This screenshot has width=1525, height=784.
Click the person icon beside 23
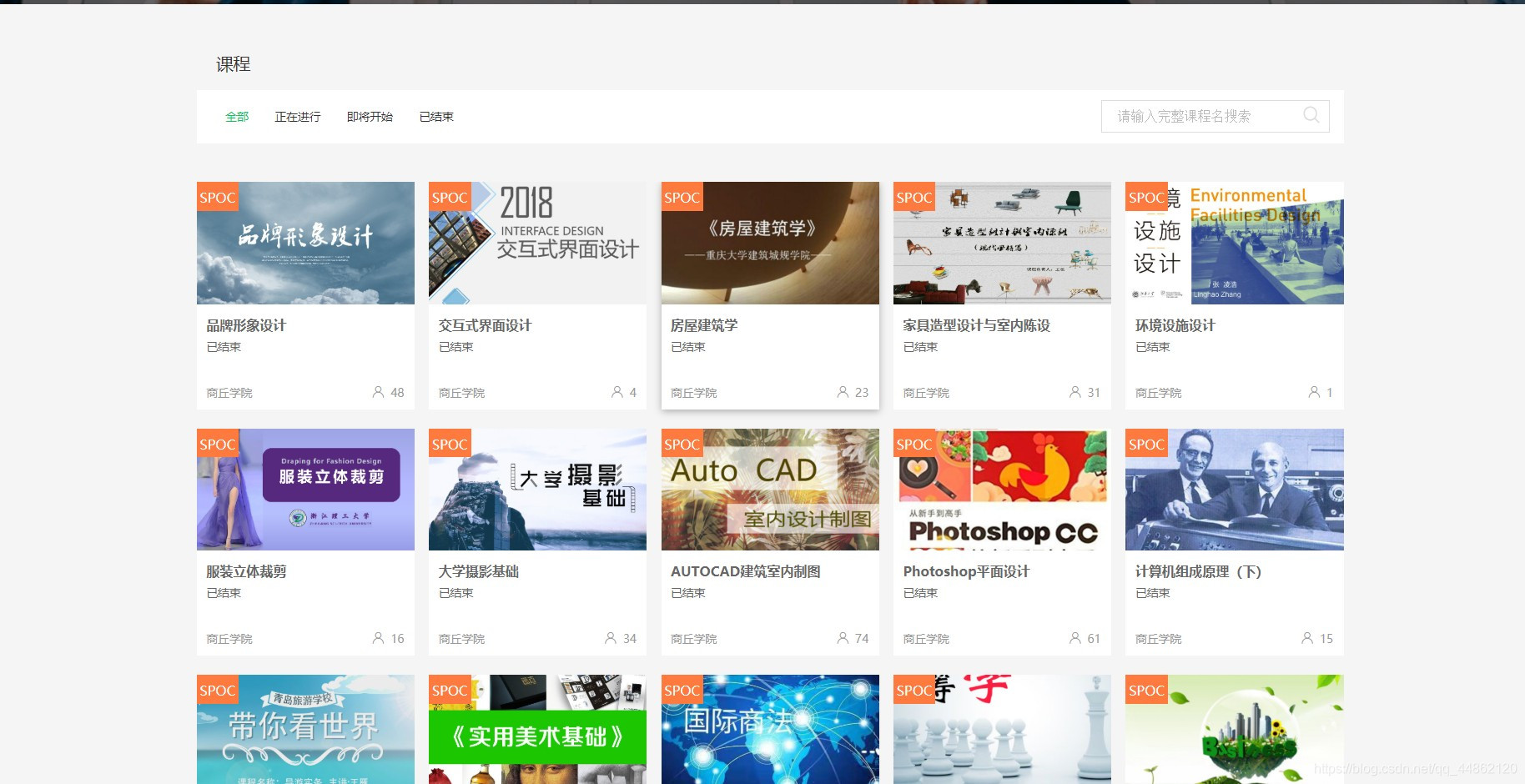843,392
